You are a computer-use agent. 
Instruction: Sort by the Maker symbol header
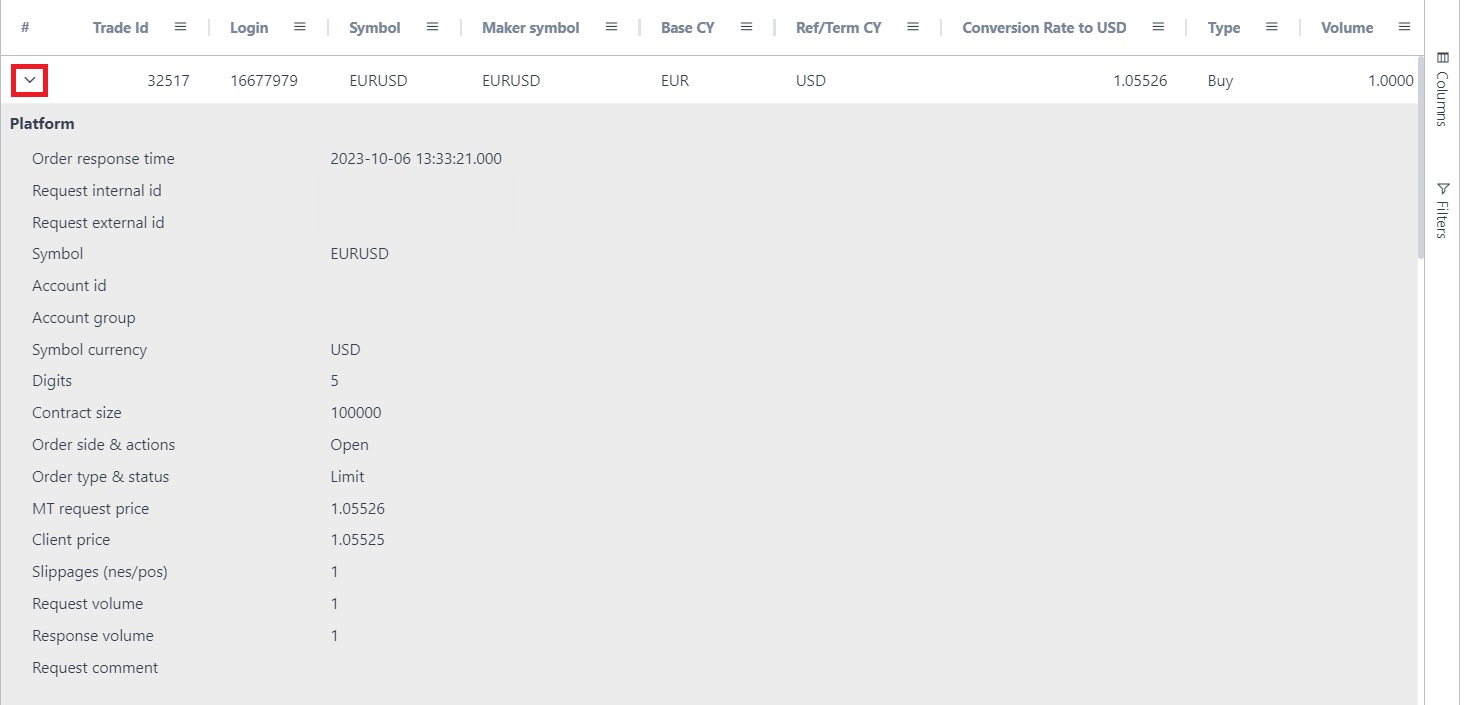[530, 28]
